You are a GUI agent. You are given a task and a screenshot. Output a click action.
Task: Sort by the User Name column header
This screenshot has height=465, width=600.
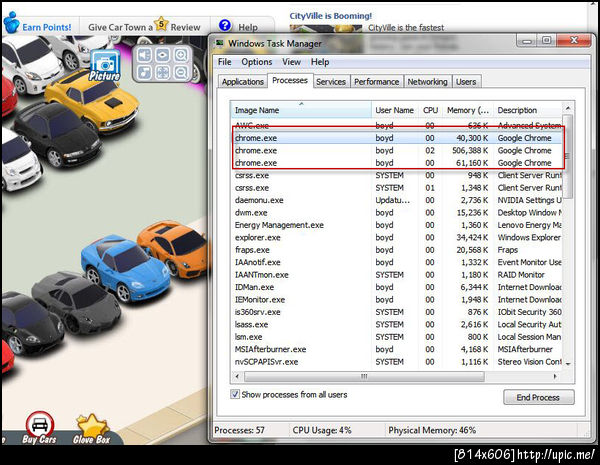pyautogui.click(x=395, y=110)
